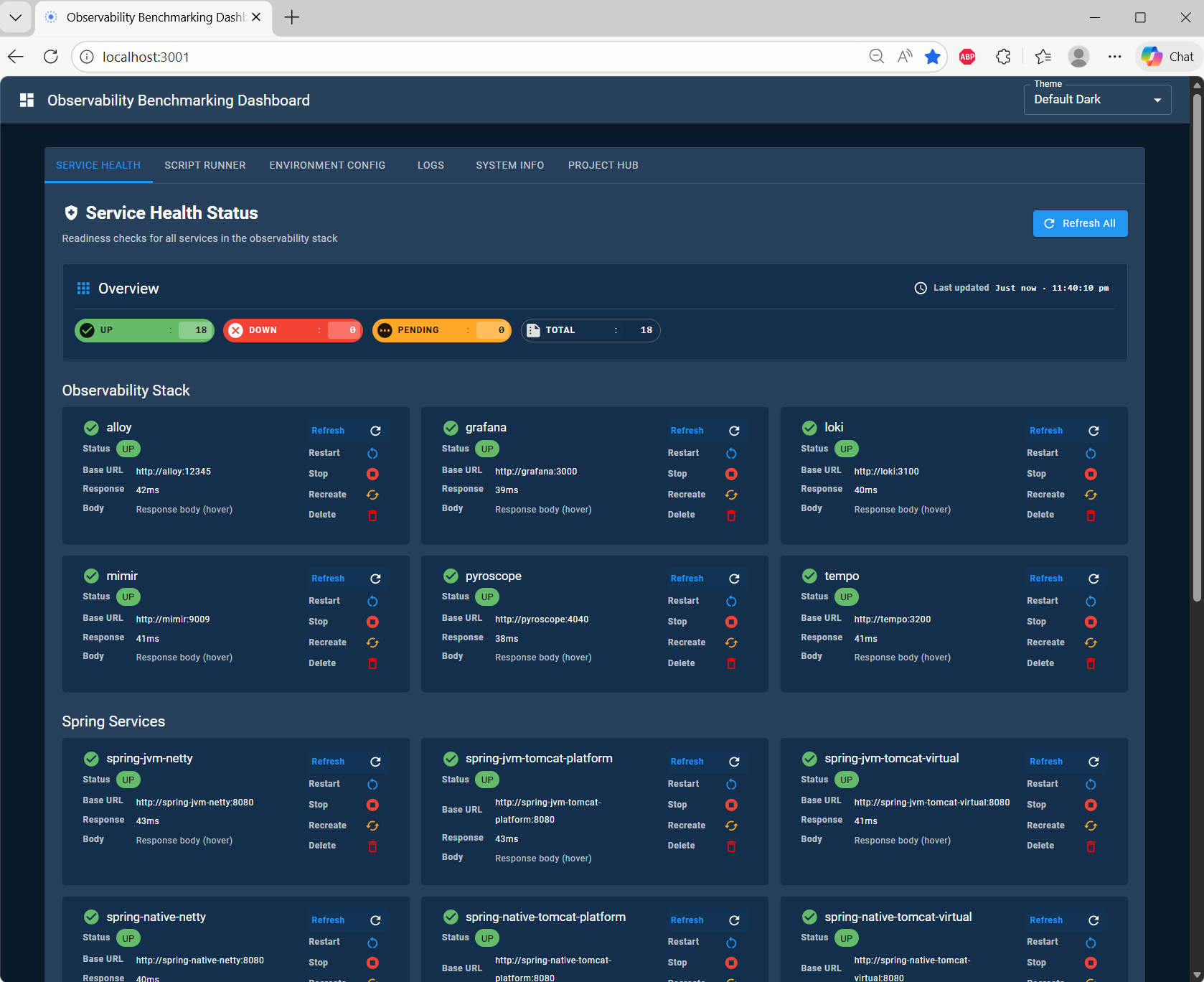Click the Delete icon for spring-jvm-tomcat-platform
1204x982 pixels.
[x=731, y=846]
